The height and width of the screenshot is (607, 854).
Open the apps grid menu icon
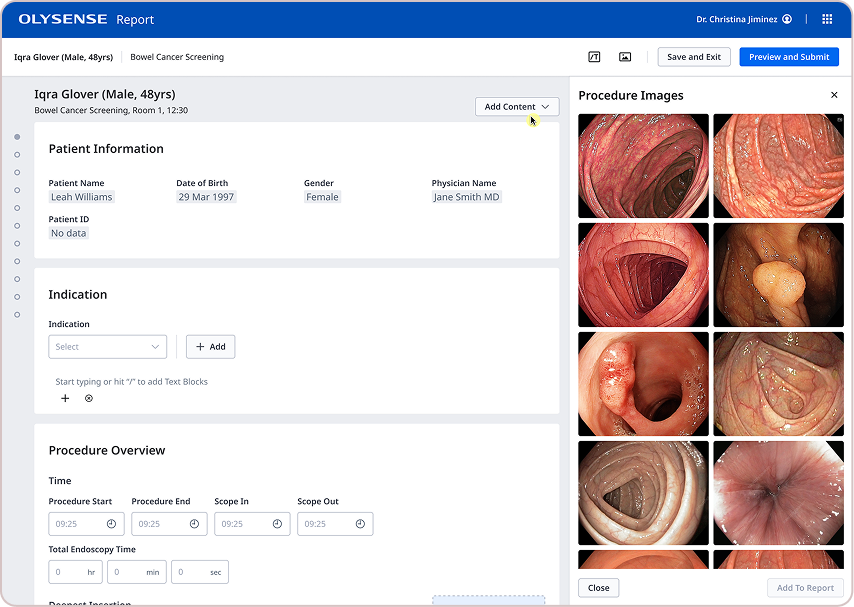point(827,19)
